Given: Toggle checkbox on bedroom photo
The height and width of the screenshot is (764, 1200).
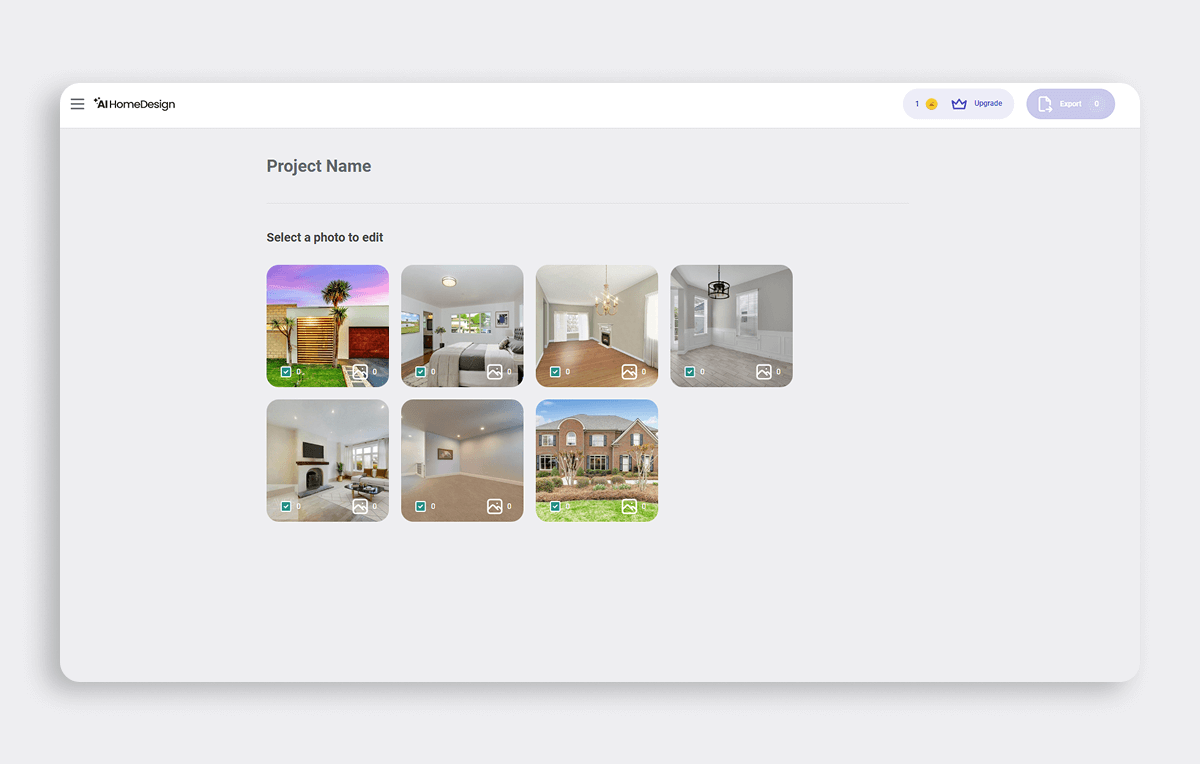Looking at the screenshot, I should point(420,371).
